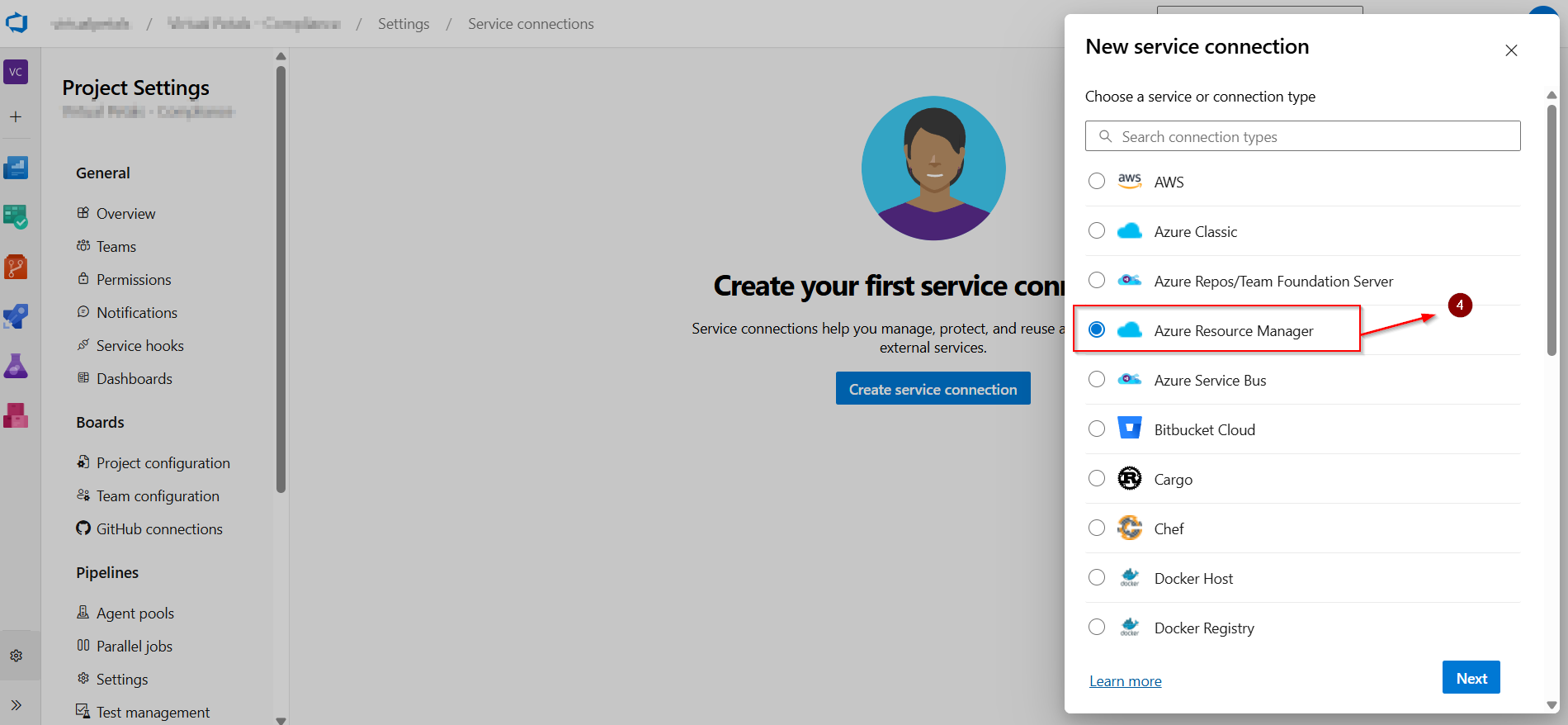Open Overview in Project Settings
The height and width of the screenshot is (725, 1568).
(125, 214)
